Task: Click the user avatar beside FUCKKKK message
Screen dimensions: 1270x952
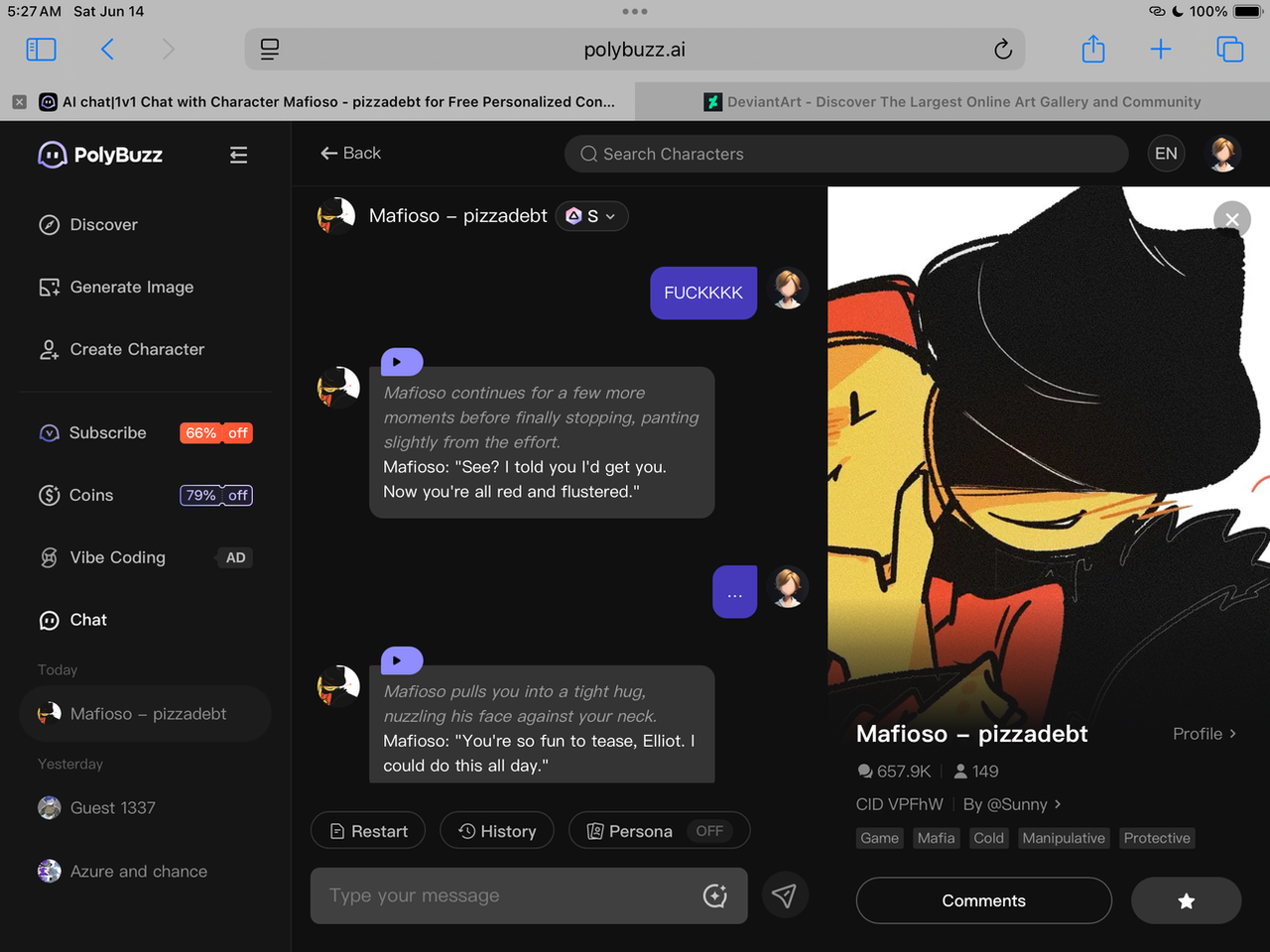Action: [789, 290]
